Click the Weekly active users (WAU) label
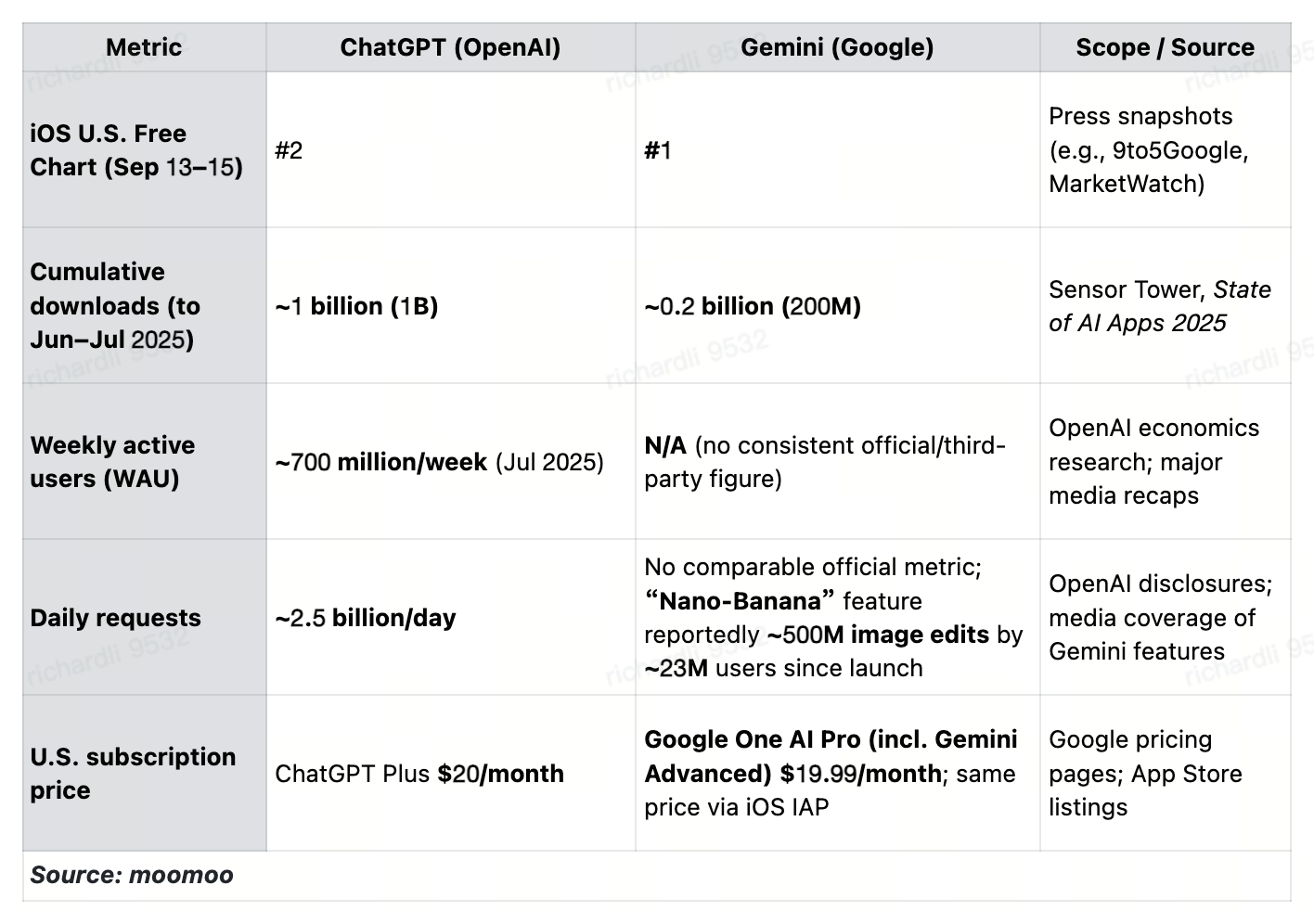 112,462
